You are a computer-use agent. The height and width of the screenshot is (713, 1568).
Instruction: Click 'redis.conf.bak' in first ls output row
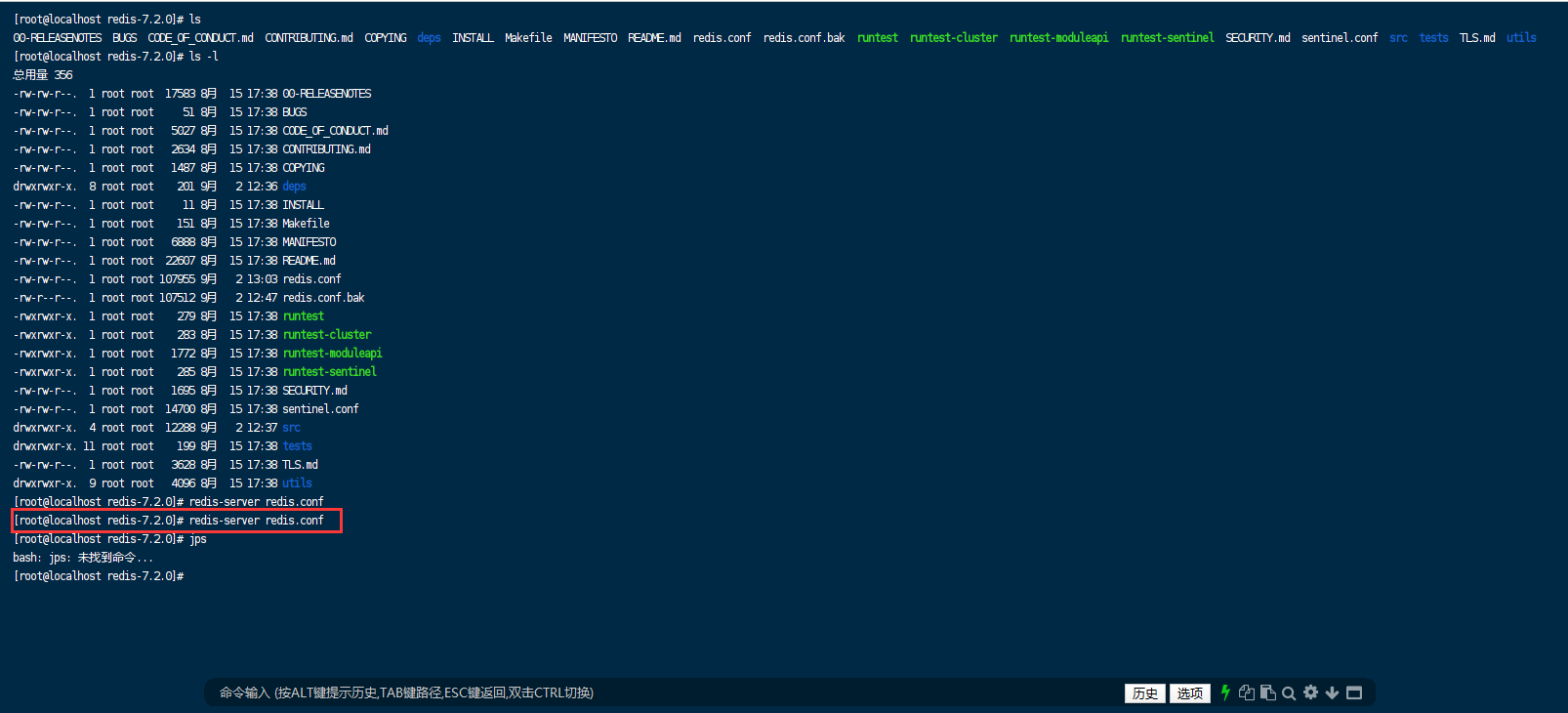point(805,38)
